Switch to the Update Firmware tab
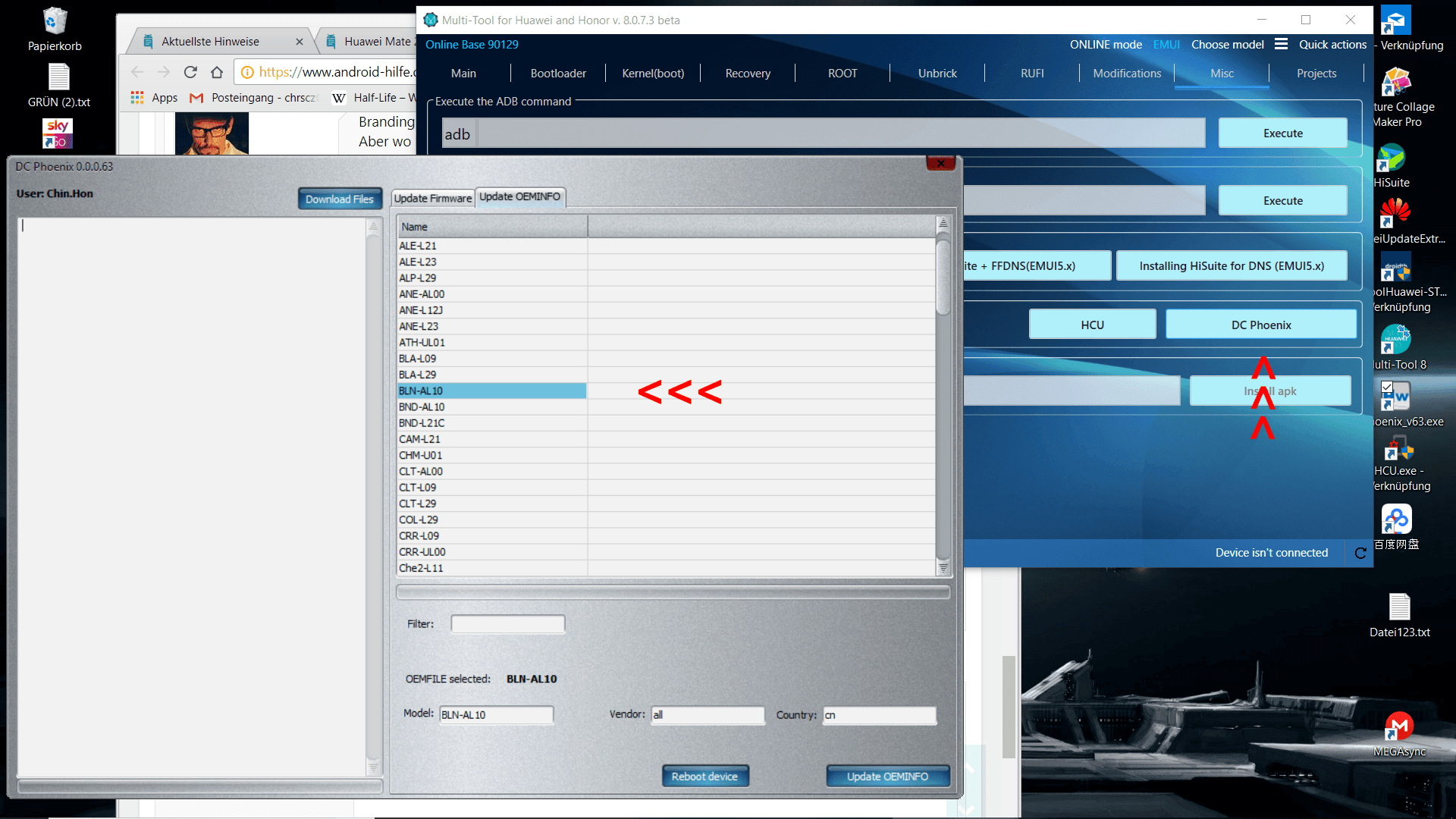This screenshot has width=1456, height=819. (432, 198)
